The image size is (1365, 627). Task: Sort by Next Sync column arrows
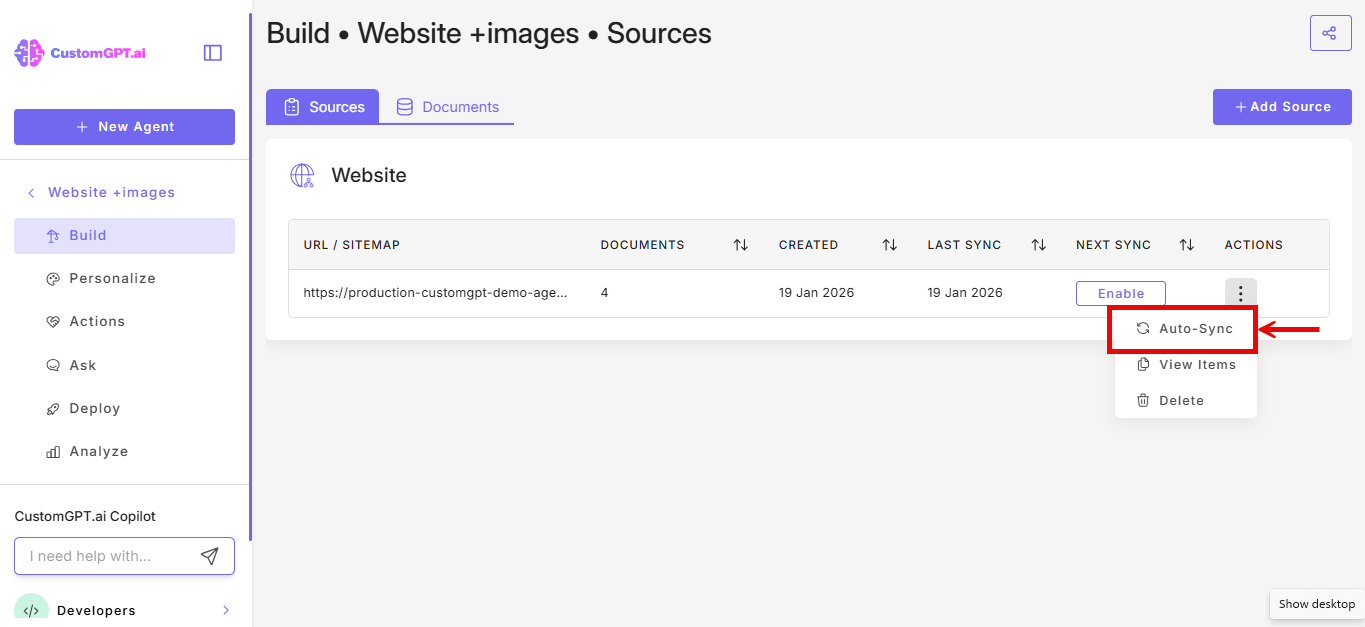1187,245
